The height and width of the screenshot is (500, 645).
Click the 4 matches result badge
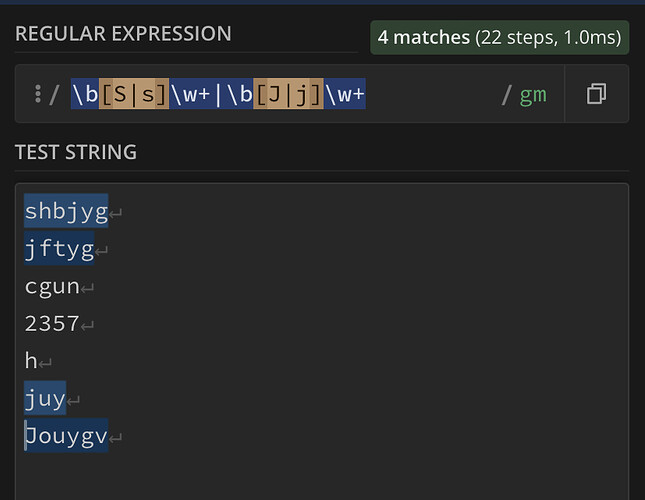[499, 38]
